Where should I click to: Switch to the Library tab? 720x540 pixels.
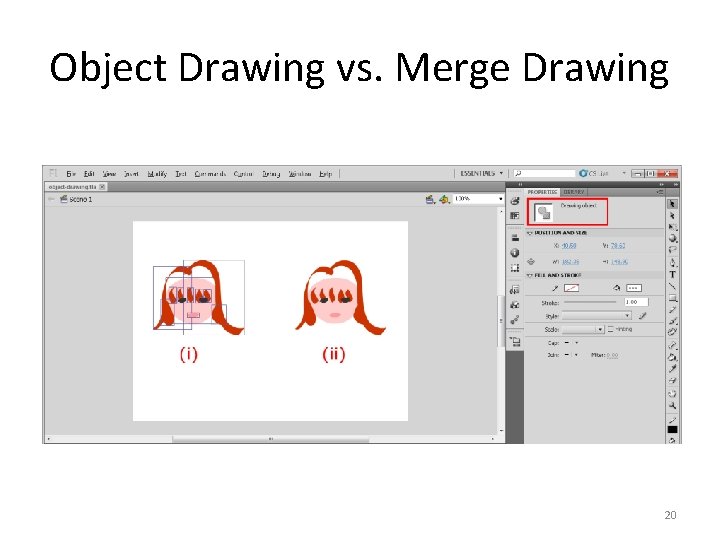(574, 192)
